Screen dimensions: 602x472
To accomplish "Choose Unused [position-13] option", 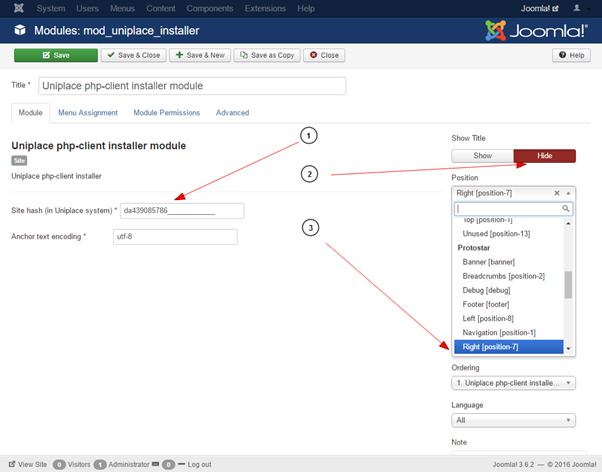I will coord(508,234).
